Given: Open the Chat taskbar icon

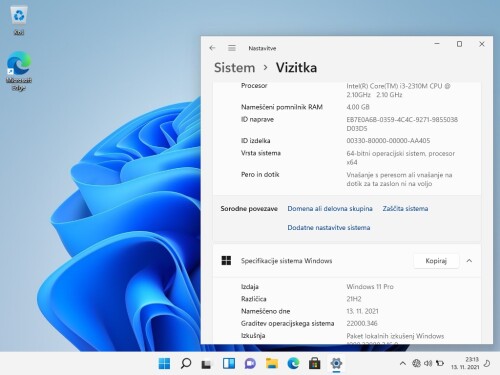Looking at the screenshot, I should coord(250,363).
